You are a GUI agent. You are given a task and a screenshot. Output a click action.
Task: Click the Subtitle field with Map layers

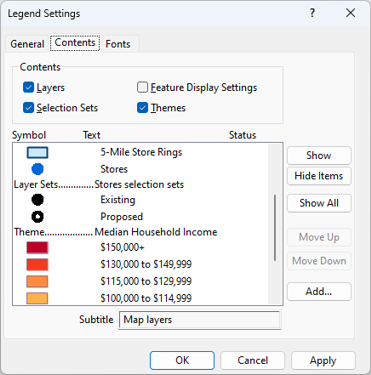[x=200, y=320]
